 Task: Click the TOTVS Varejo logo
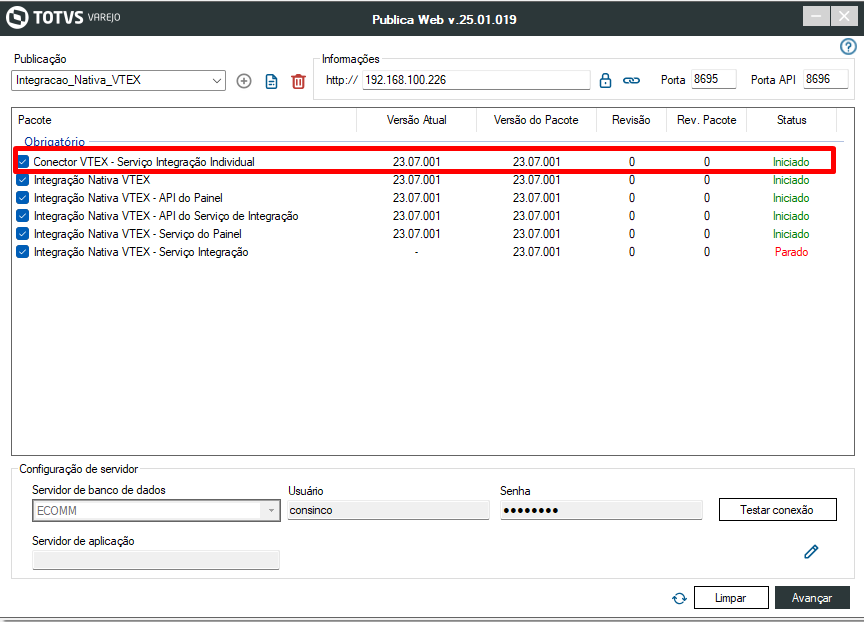[63, 17]
